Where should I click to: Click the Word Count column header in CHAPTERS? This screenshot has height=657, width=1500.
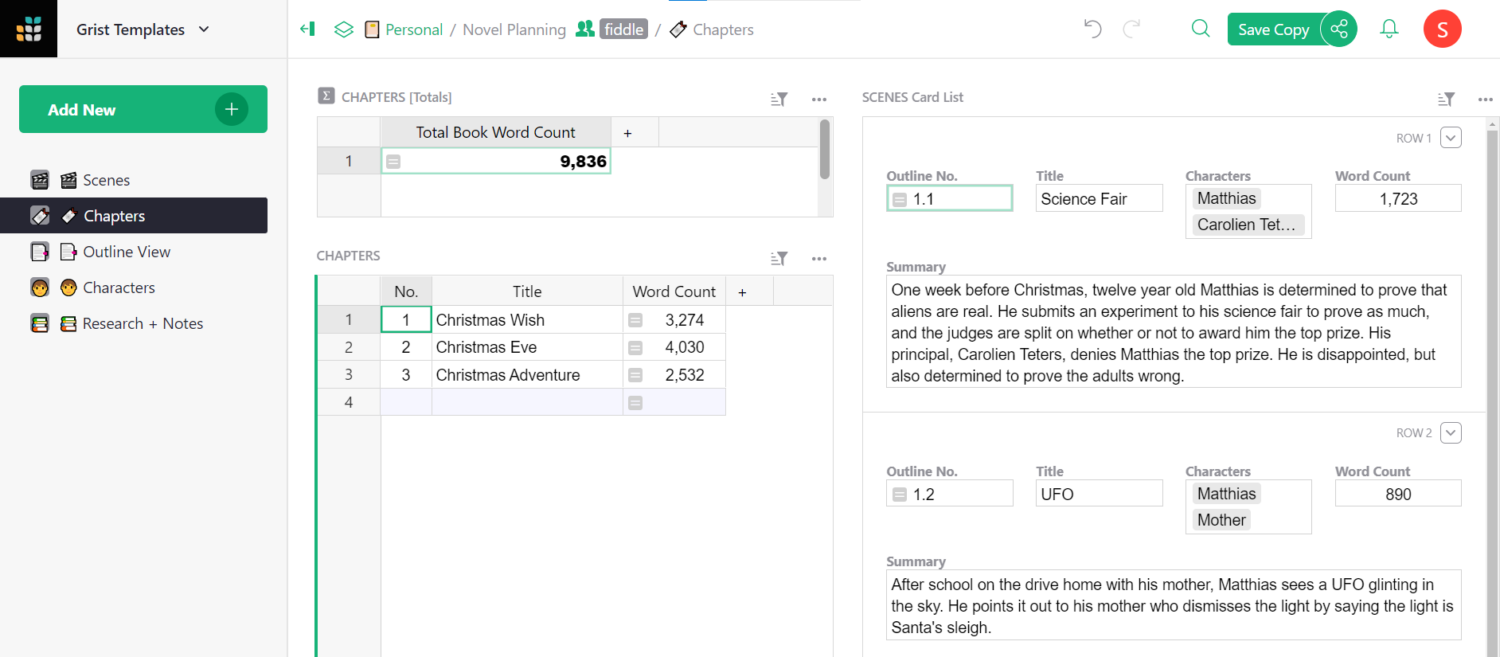point(674,291)
